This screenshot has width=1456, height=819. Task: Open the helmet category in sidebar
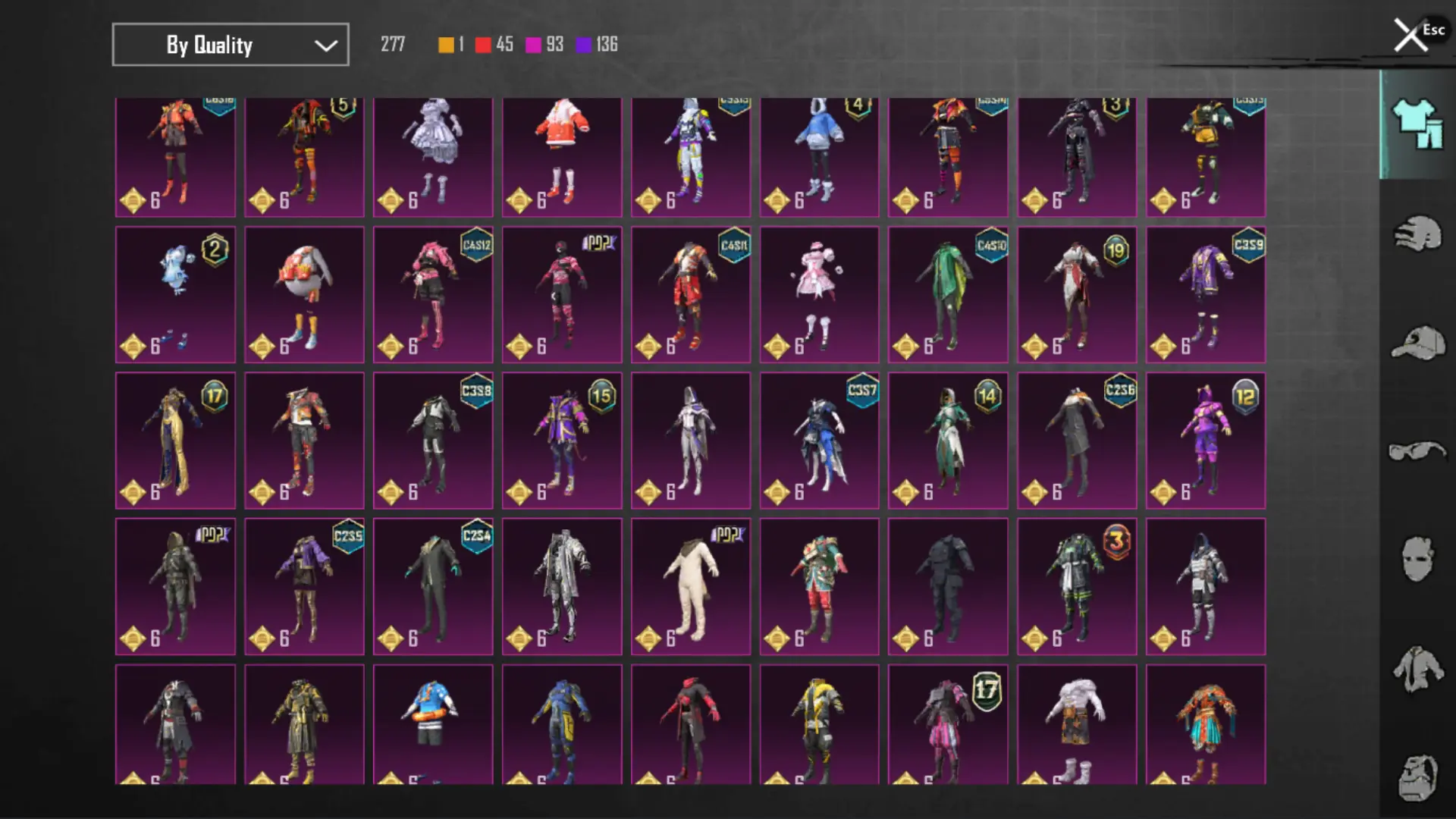coord(1417,234)
